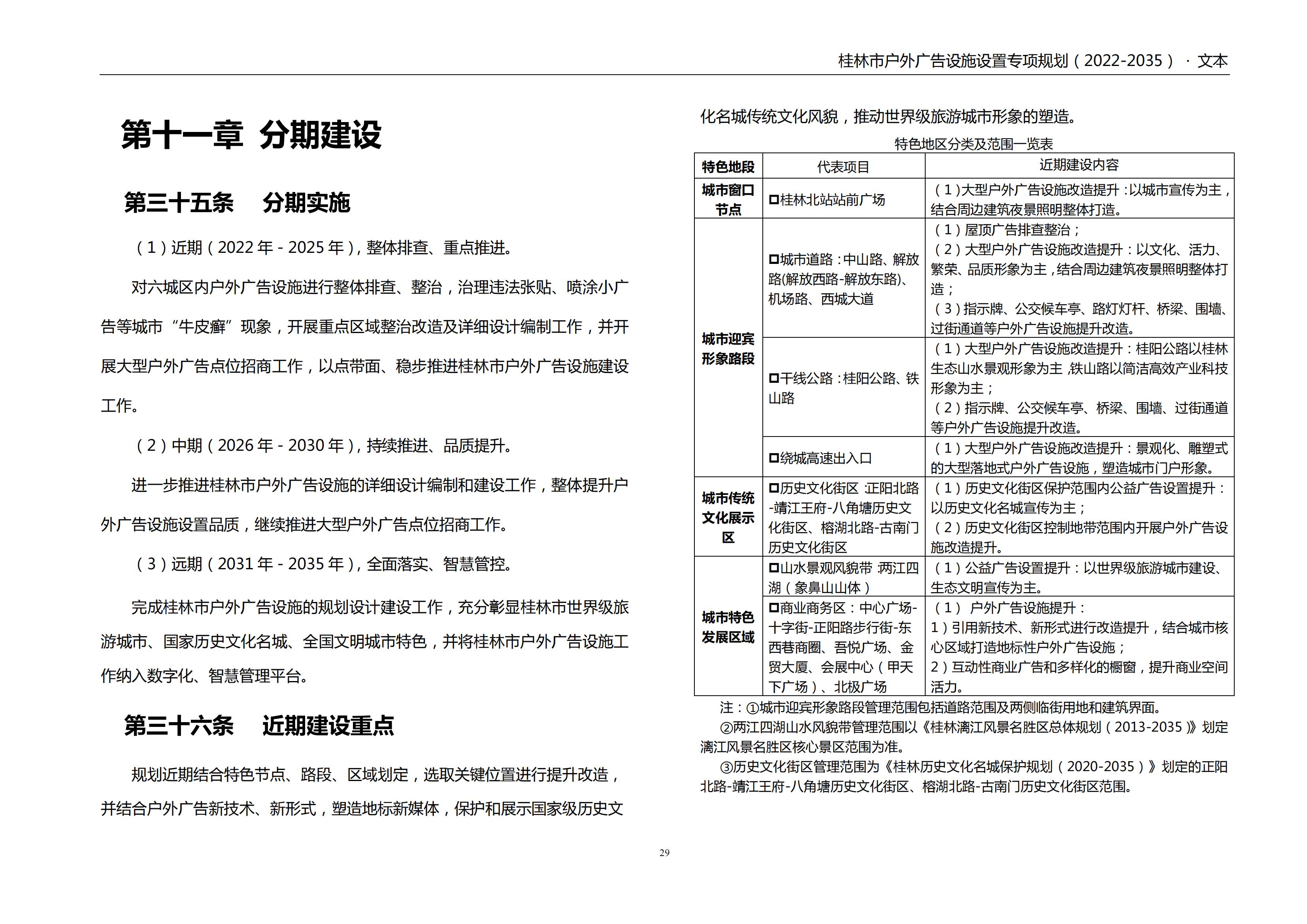Click the table header 近期建设内容

[1079, 165]
